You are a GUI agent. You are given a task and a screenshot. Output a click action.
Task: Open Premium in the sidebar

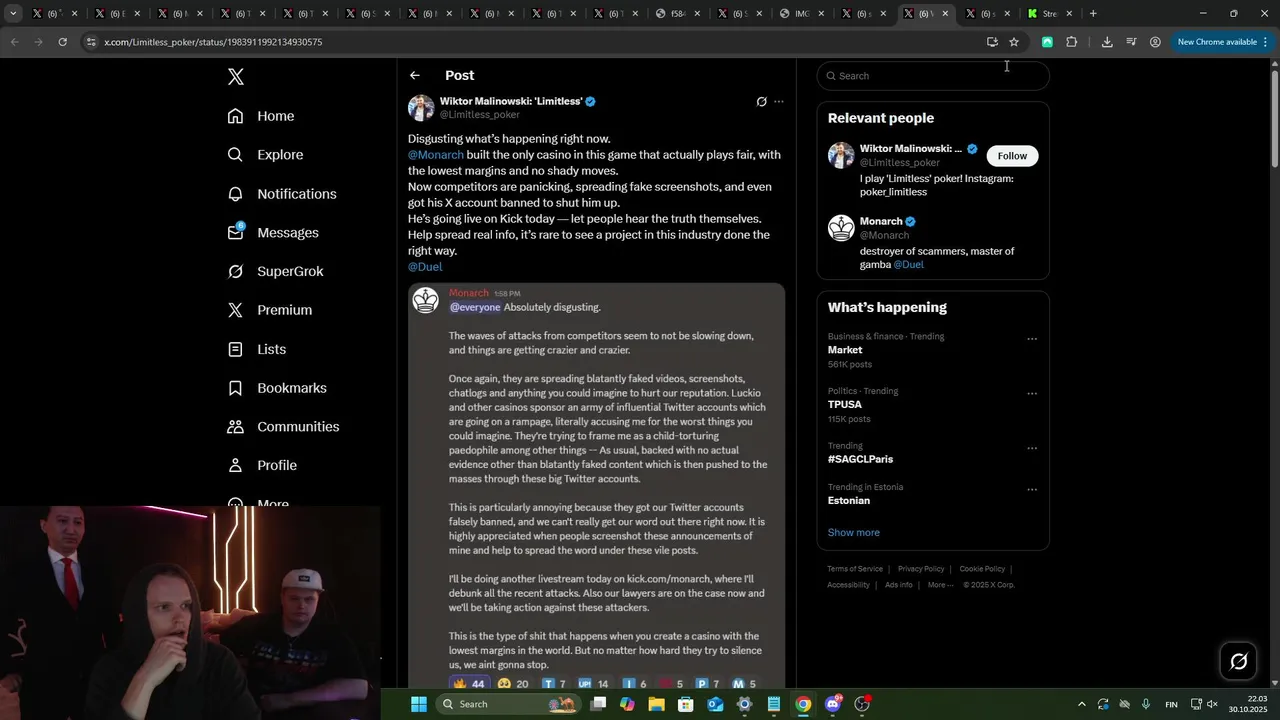click(x=270, y=310)
